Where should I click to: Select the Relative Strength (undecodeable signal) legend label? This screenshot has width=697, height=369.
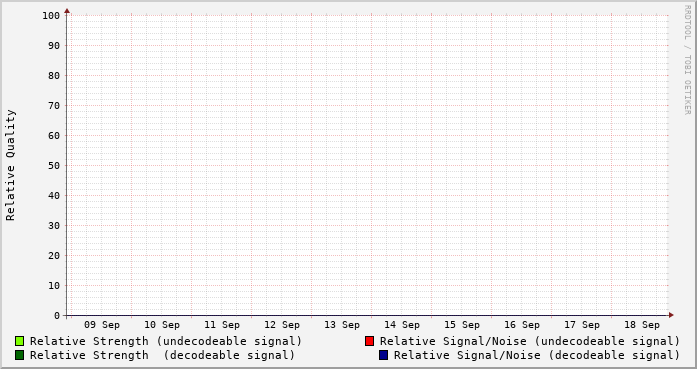166,341
